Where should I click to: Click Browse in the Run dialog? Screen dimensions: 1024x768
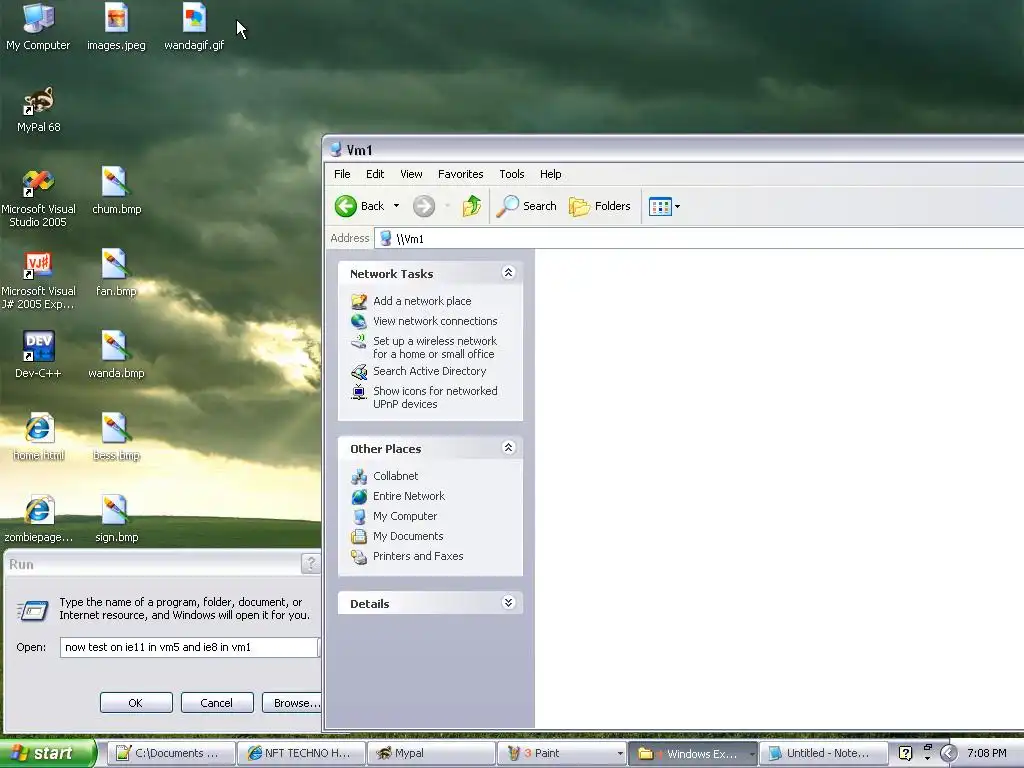click(x=292, y=703)
